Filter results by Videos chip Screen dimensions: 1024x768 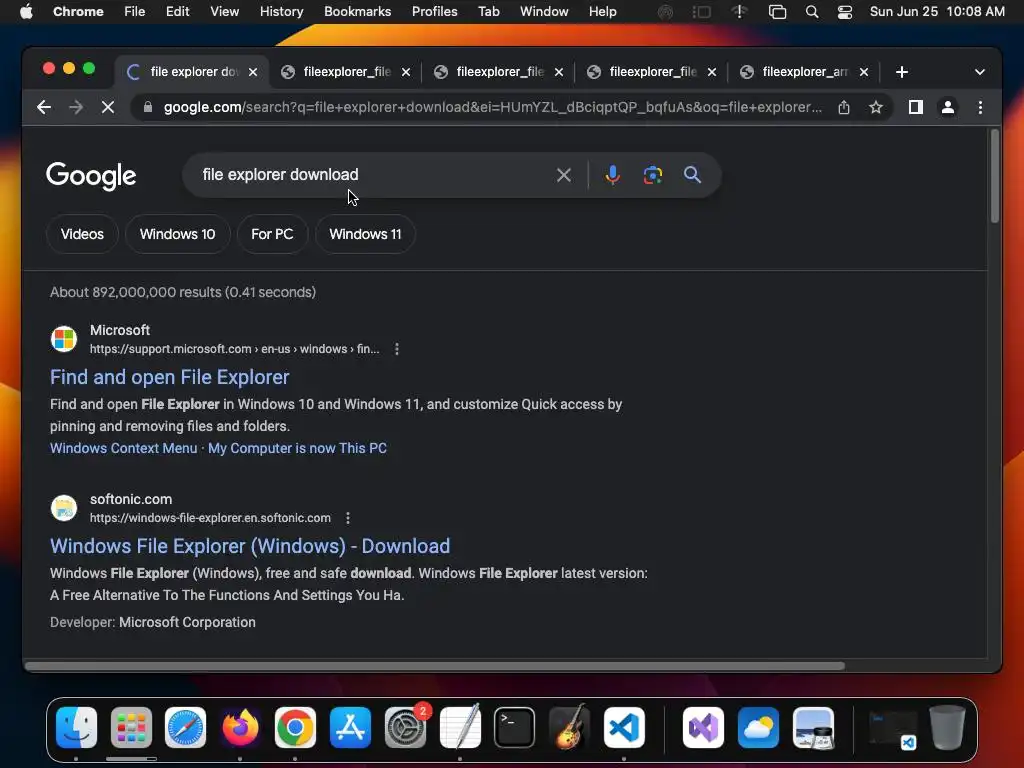pos(82,234)
